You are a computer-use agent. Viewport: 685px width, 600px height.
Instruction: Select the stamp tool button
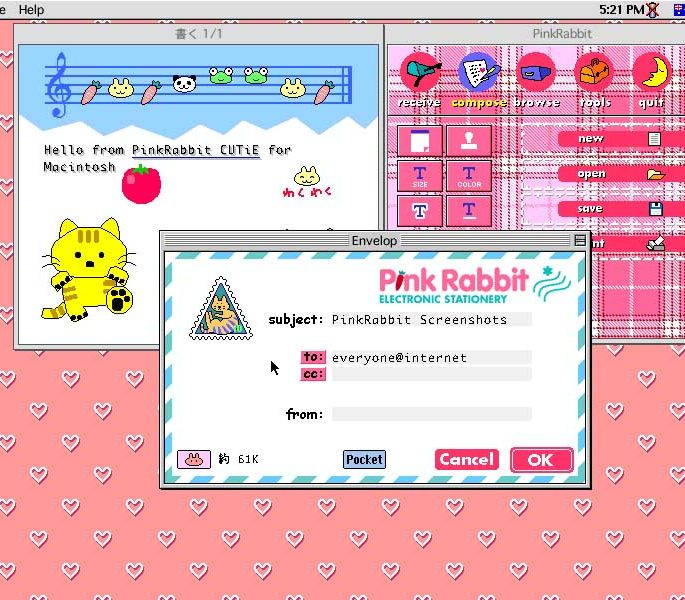(469, 141)
